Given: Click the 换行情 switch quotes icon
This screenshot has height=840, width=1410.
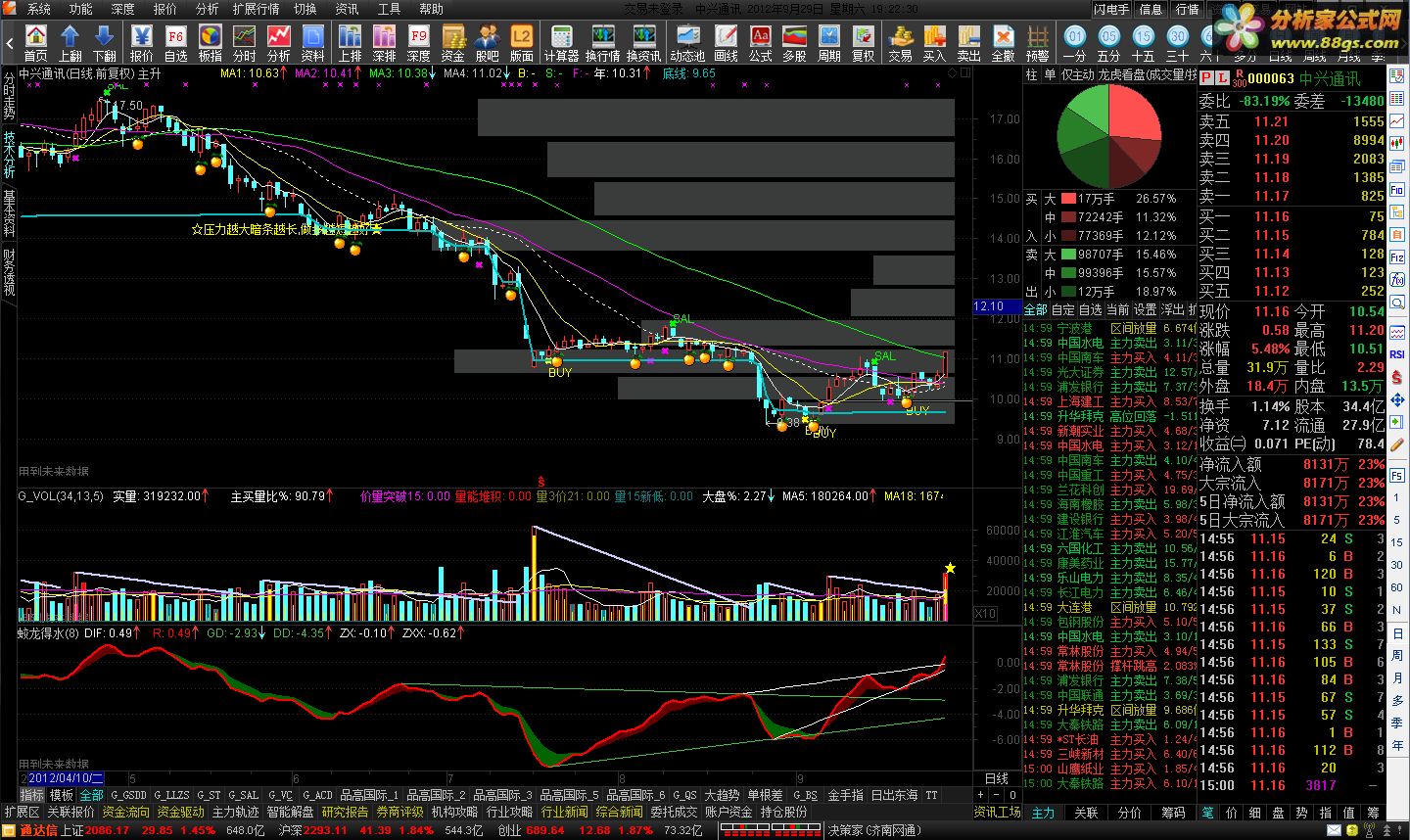Looking at the screenshot, I should (x=602, y=43).
